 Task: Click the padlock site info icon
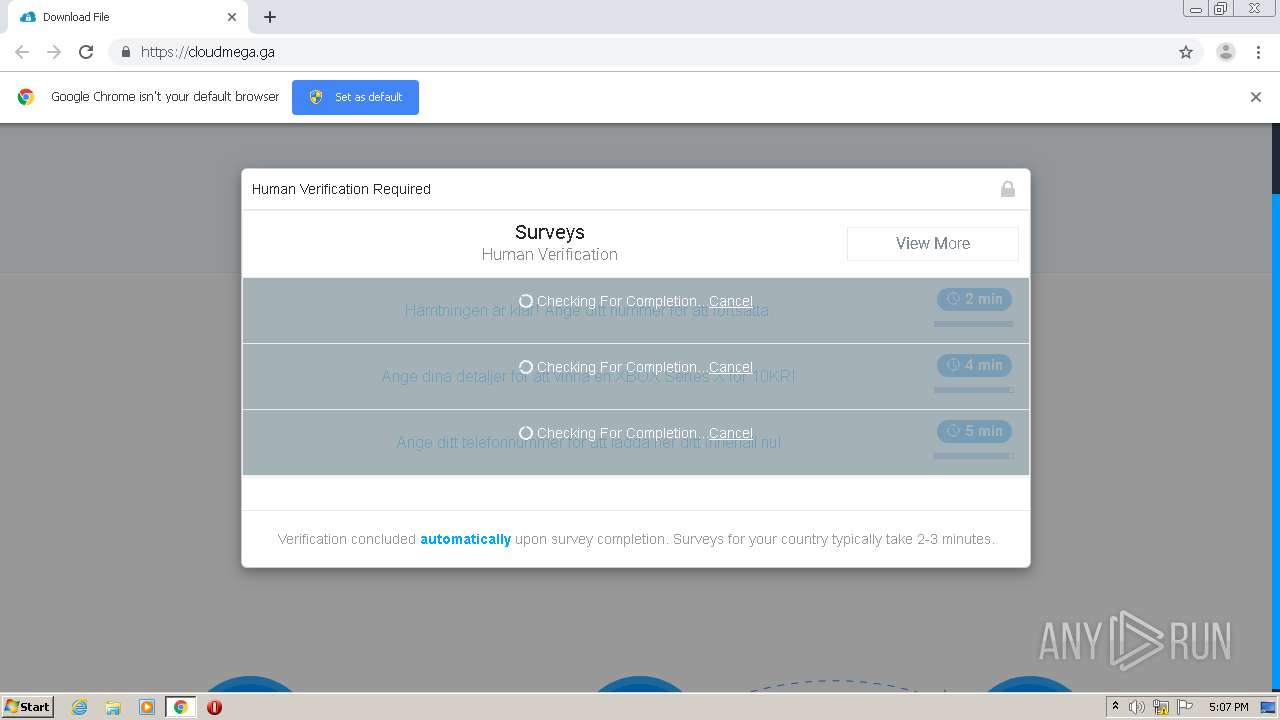point(125,52)
